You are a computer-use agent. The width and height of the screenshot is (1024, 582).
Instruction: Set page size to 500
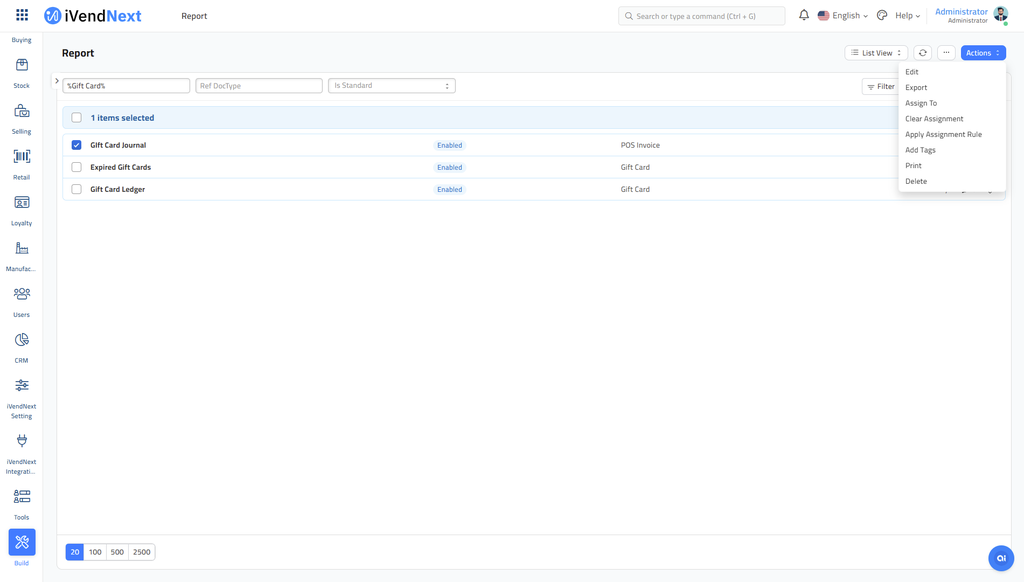pos(118,552)
